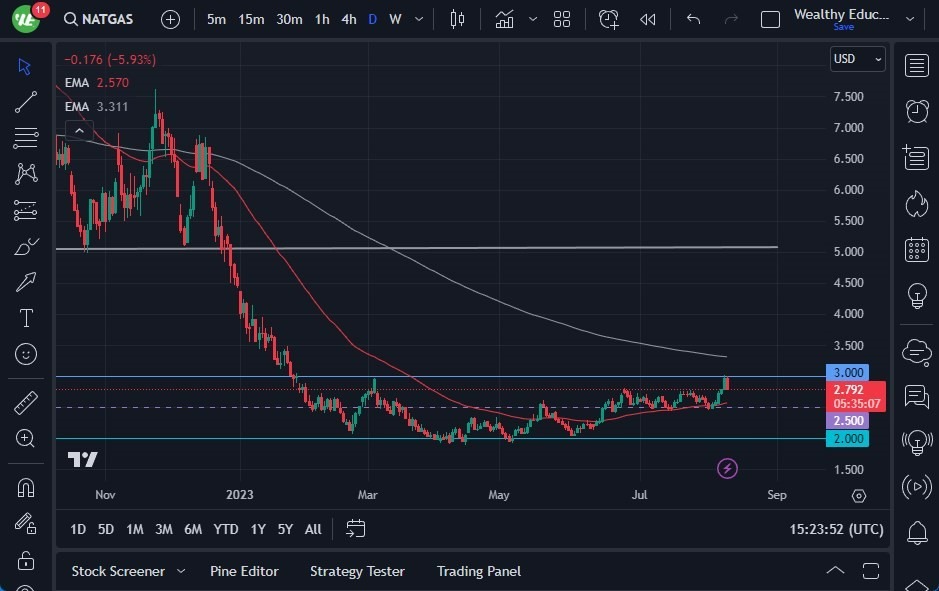Select the Fibonacci retracement tool
Viewport: 939px width, 591px height.
(26, 138)
